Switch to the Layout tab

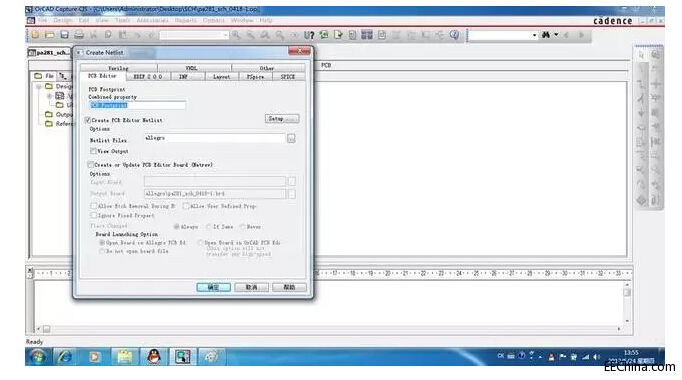(x=221, y=77)
